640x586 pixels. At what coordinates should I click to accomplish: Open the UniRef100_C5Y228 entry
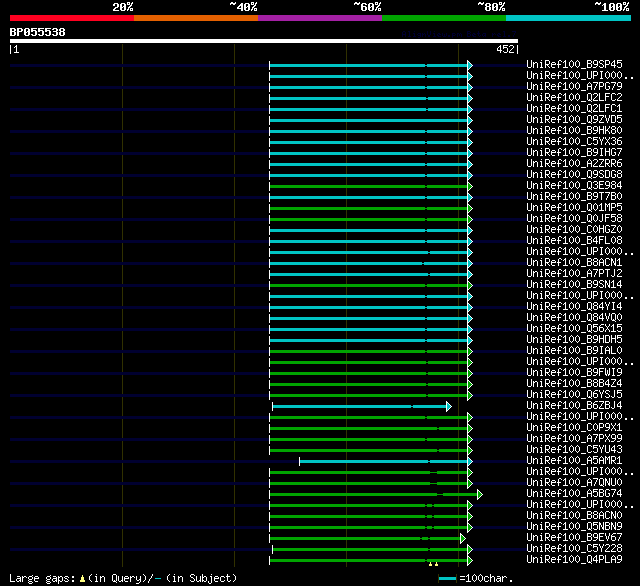pyautogui.click(x=574, y=549)
